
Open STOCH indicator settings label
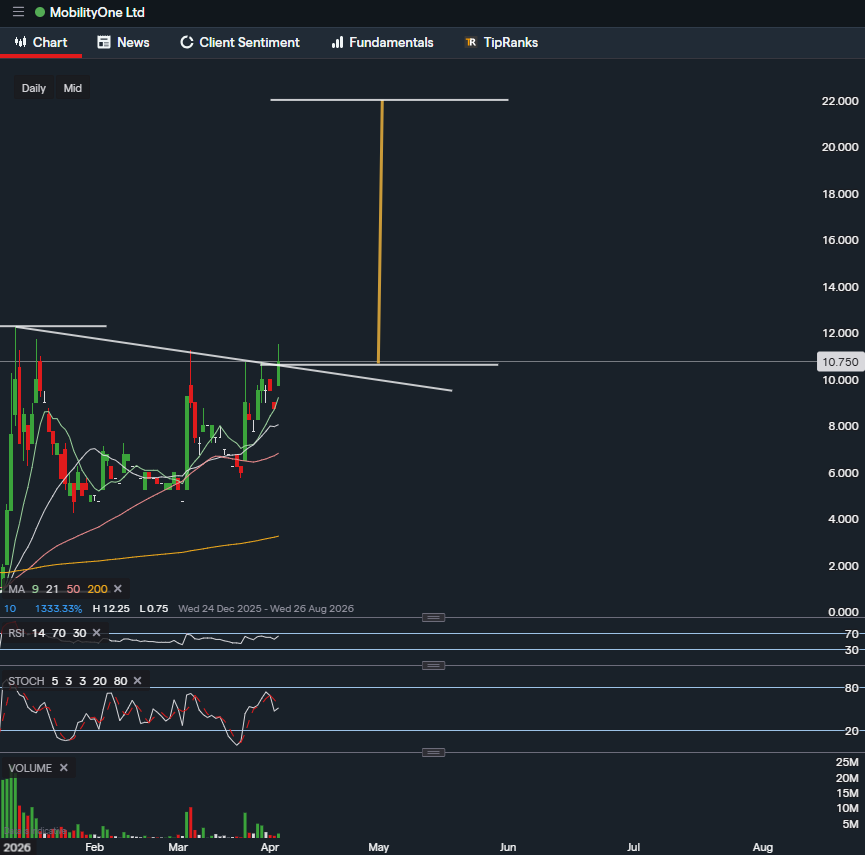(26, 681)
